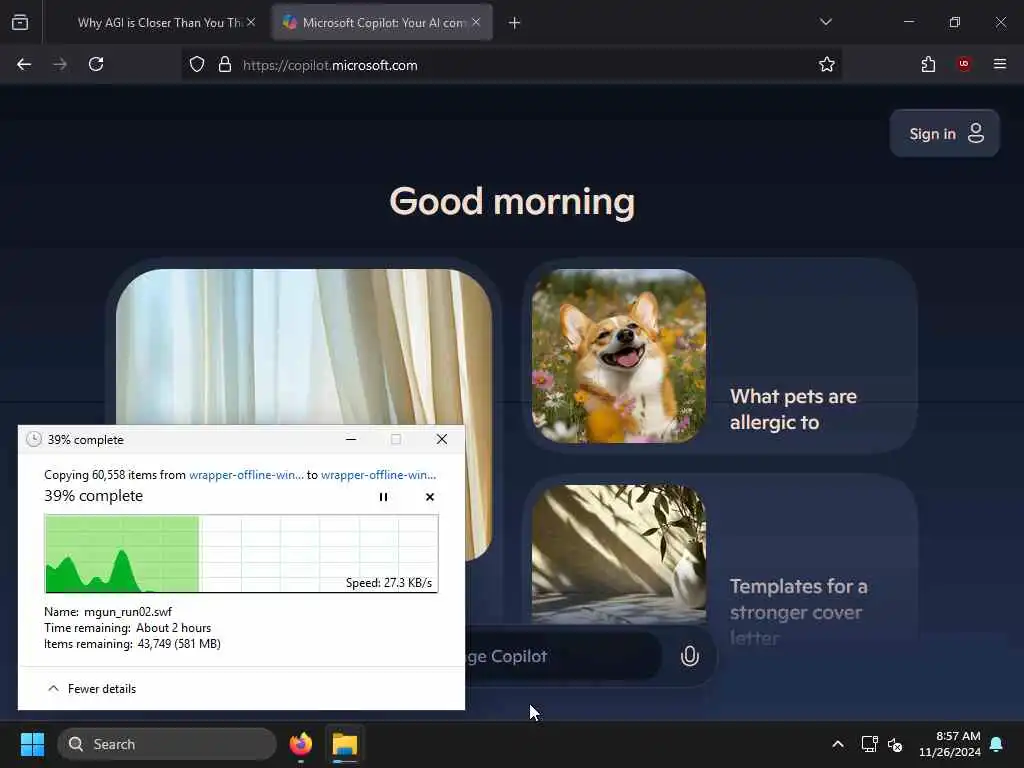Open the corgi dog image card

point(619,356)
